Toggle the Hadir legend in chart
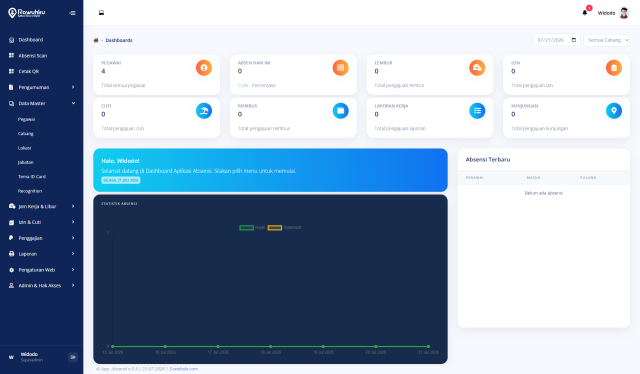Screen dimensions: 640x374 point(252,227)
